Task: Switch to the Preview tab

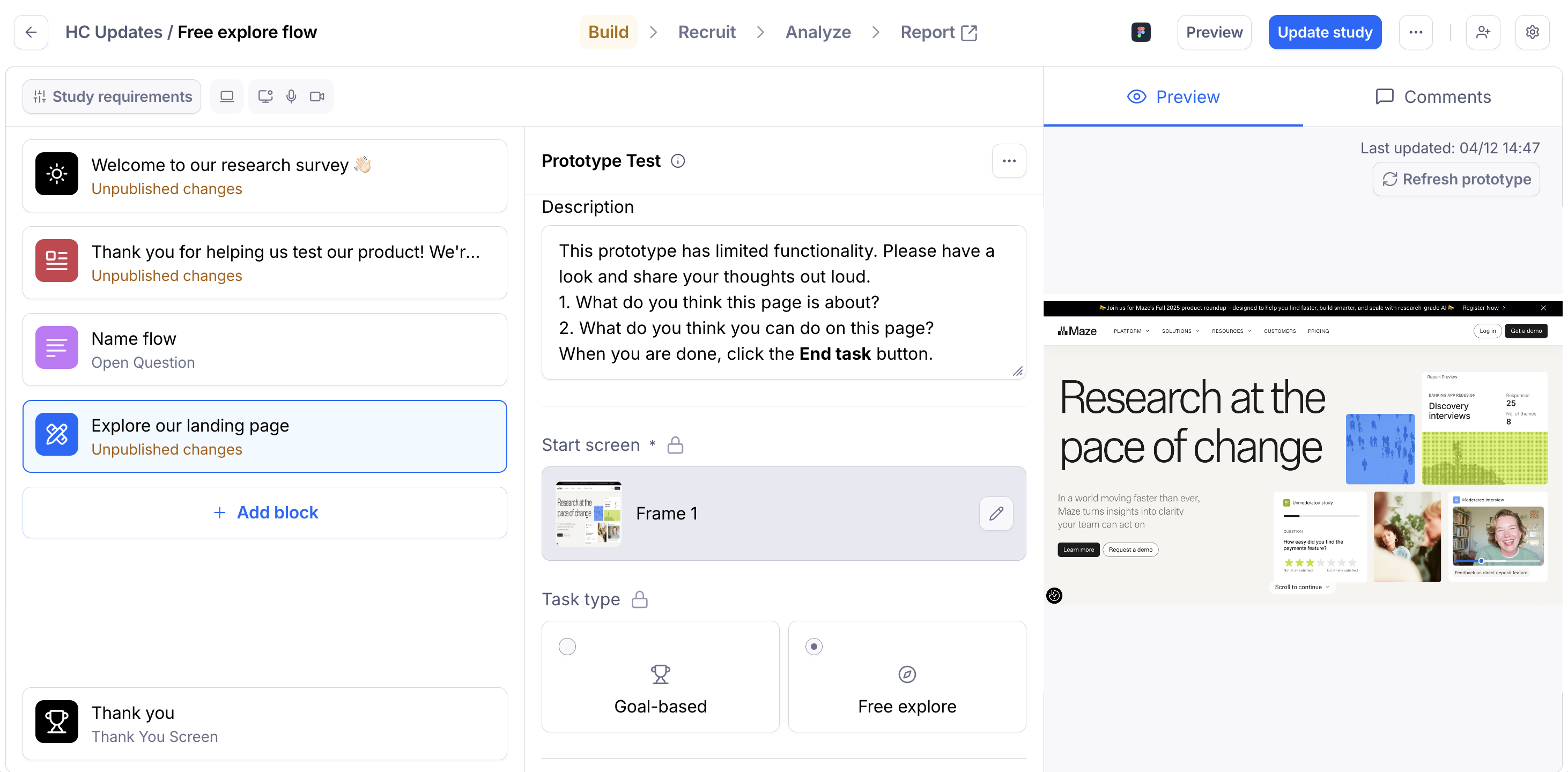Action: point(1173,96)
